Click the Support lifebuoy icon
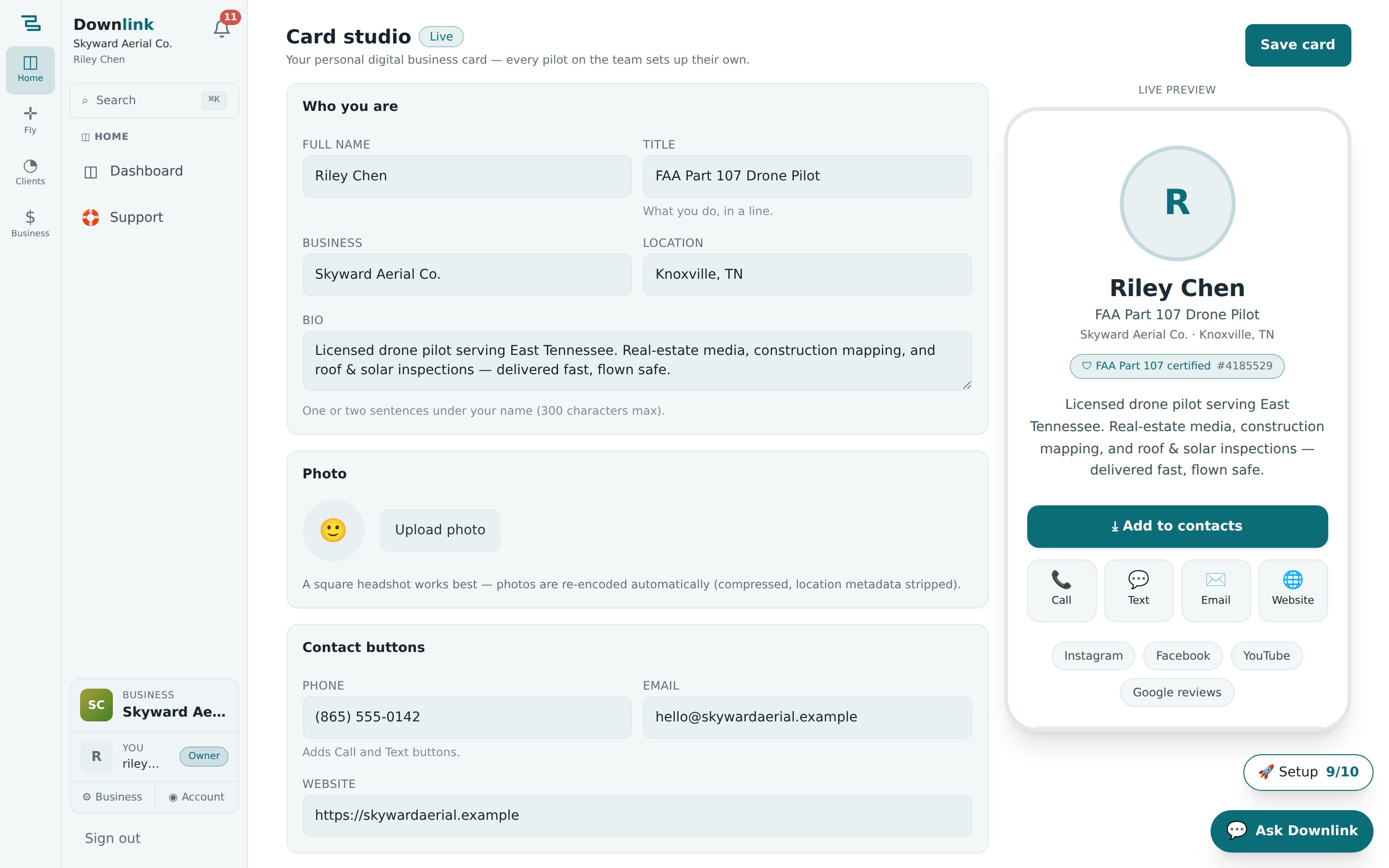Image resolution: width=1389 pixels, height=868 pixels. pyautogui.click(x=91, y=217)
